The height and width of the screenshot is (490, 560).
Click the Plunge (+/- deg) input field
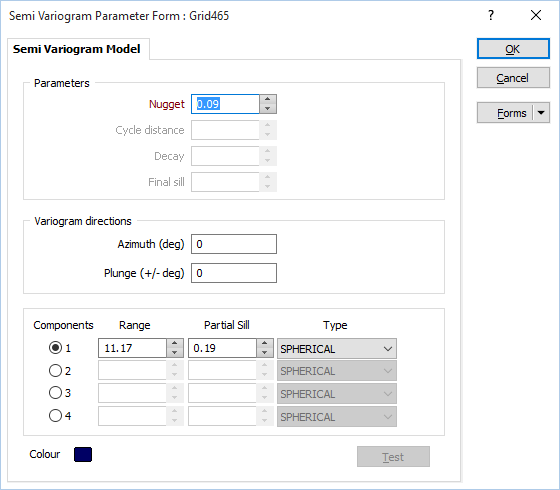[234, 273]
